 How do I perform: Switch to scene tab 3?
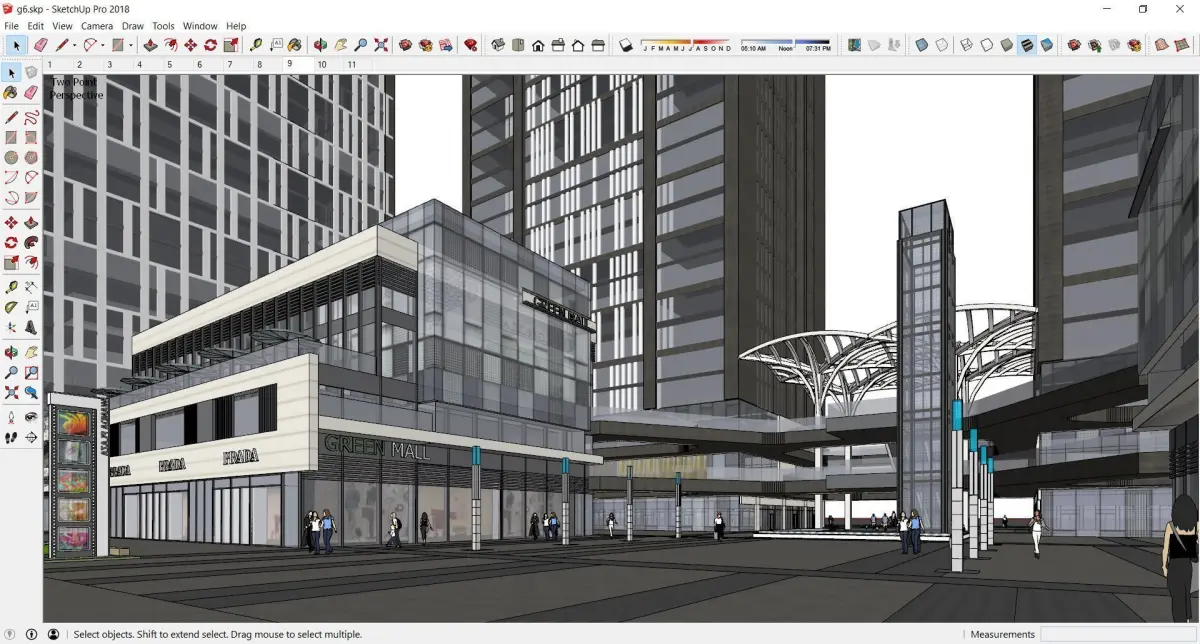109,64
